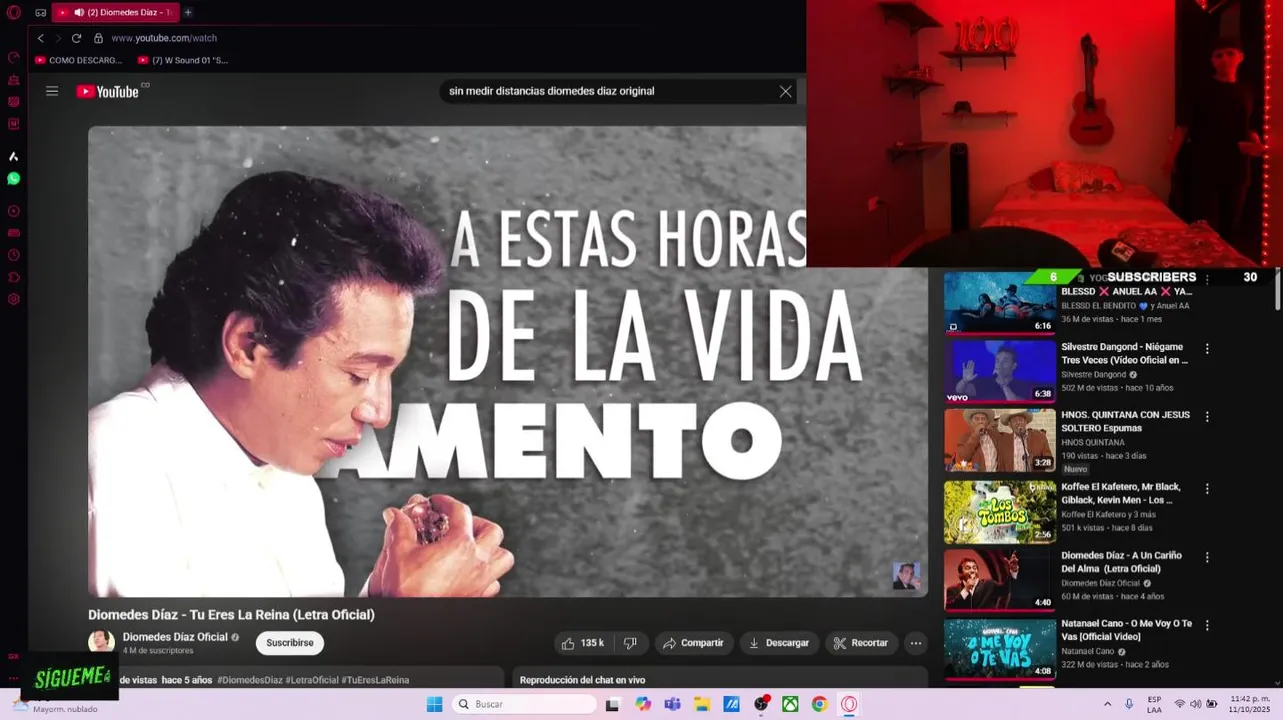Viewport: 1283px width, 720px height.
Task: Open the Opera GX main menu logo
Action: click(x=13, y=12)
